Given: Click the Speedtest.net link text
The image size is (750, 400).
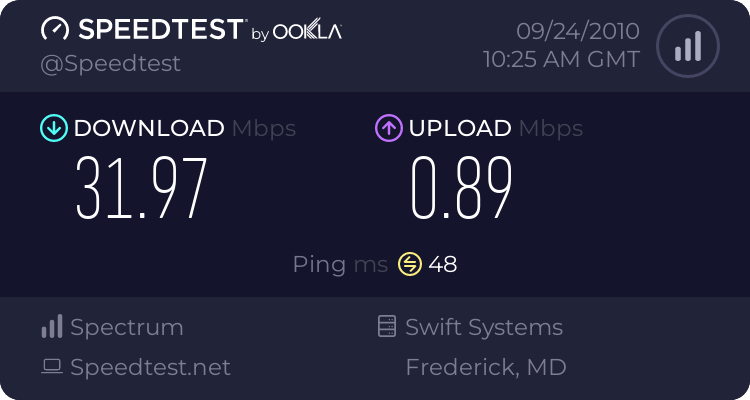Looking at the screenshot, I should tap(150, 367).
